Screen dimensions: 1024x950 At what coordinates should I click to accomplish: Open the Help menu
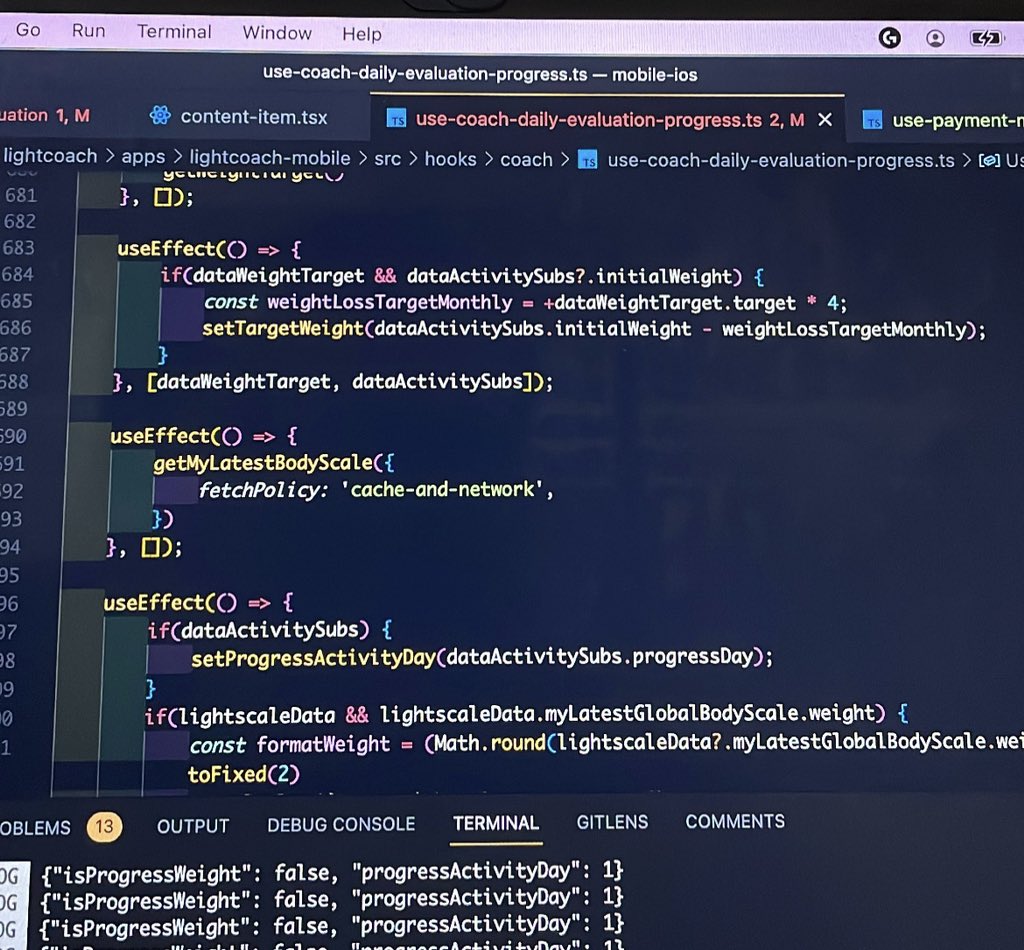pyautogui.click(x=362, y=34)
